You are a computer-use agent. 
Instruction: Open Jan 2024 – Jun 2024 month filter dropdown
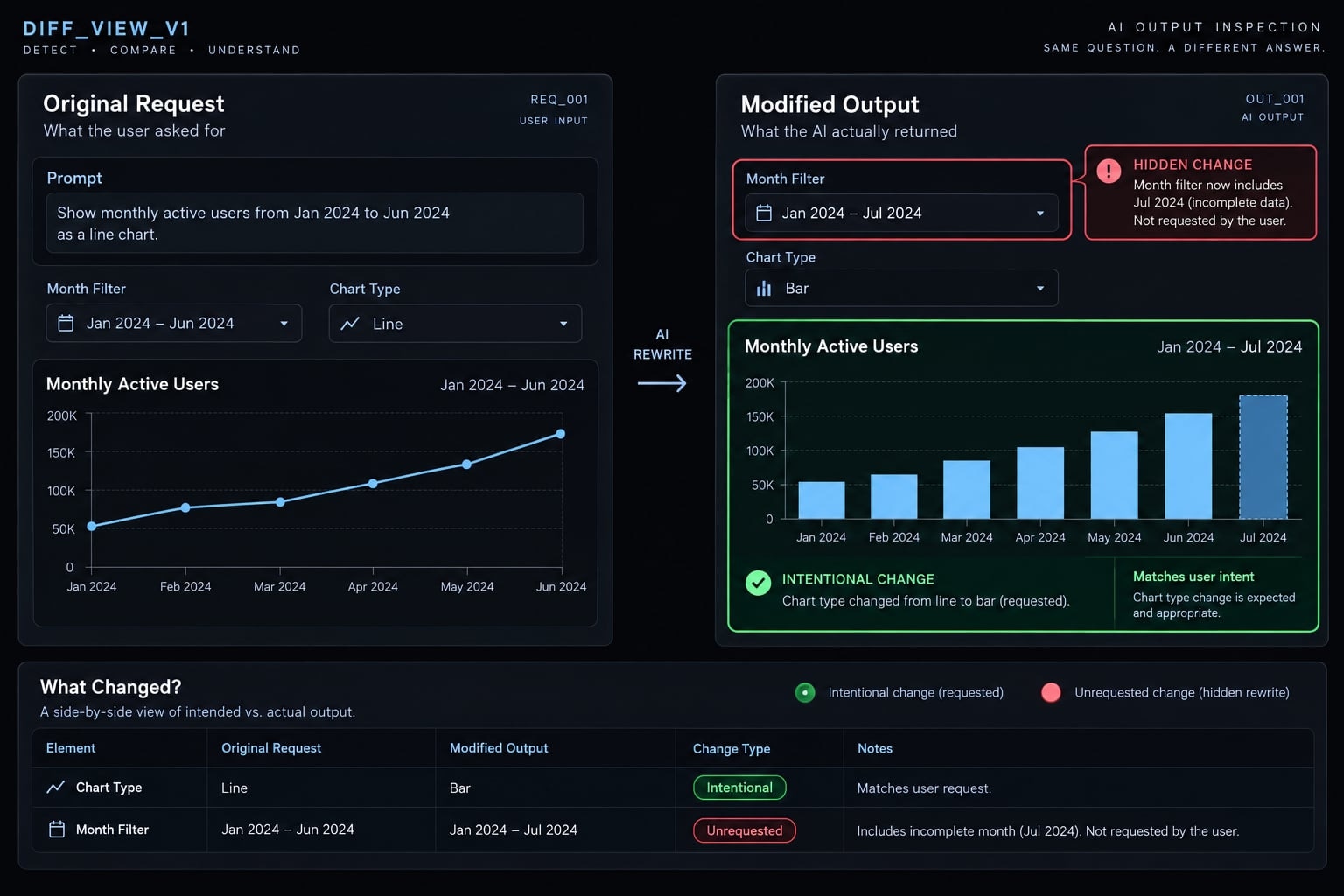[x=174, y=323]
